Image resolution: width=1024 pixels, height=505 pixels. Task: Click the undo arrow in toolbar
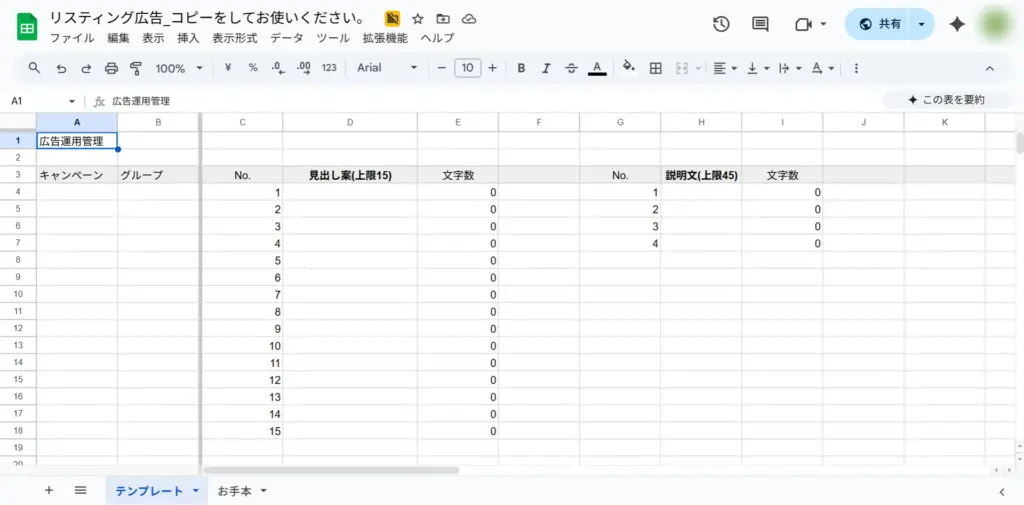[61, 68]
